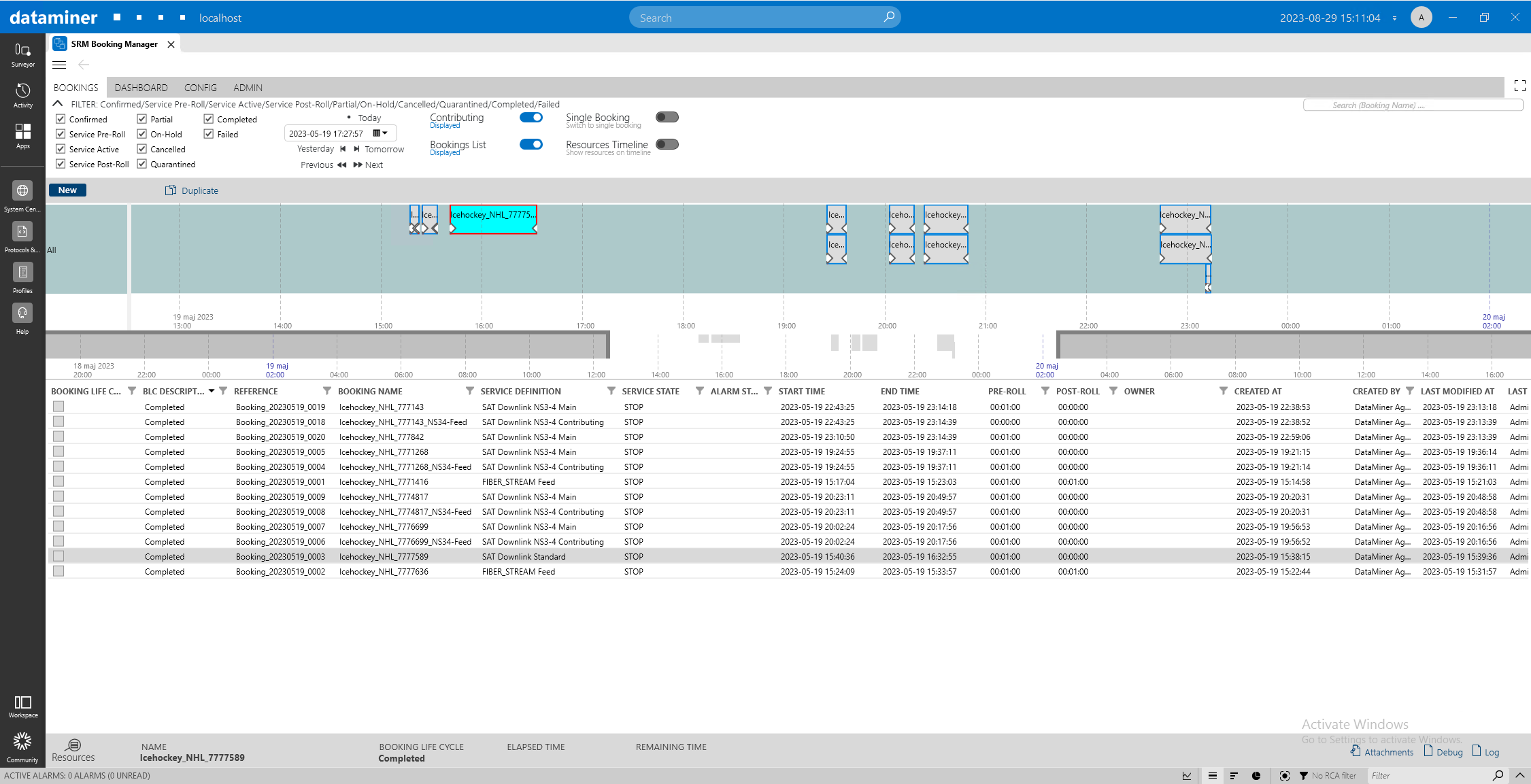Collapse the FILTER section chevron

click(58, 104)
